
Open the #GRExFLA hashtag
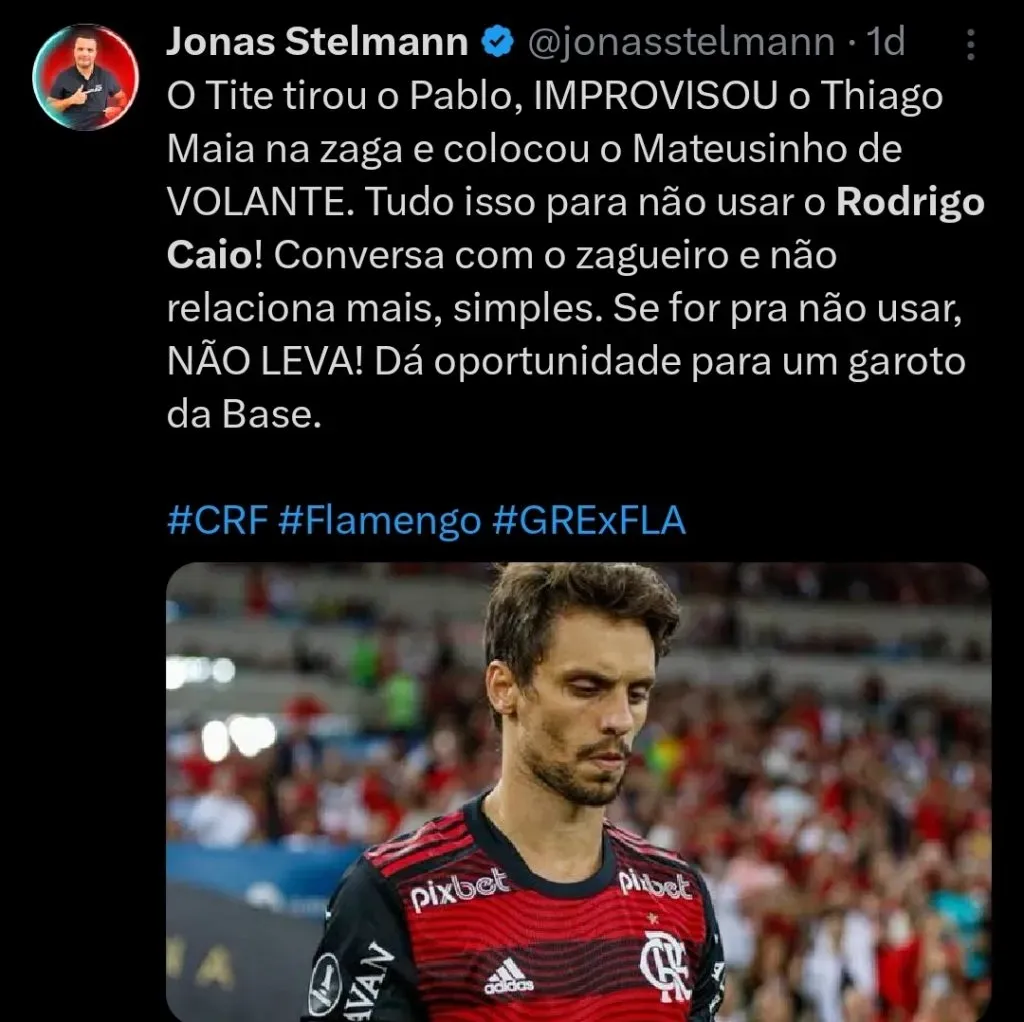point(589,520)
